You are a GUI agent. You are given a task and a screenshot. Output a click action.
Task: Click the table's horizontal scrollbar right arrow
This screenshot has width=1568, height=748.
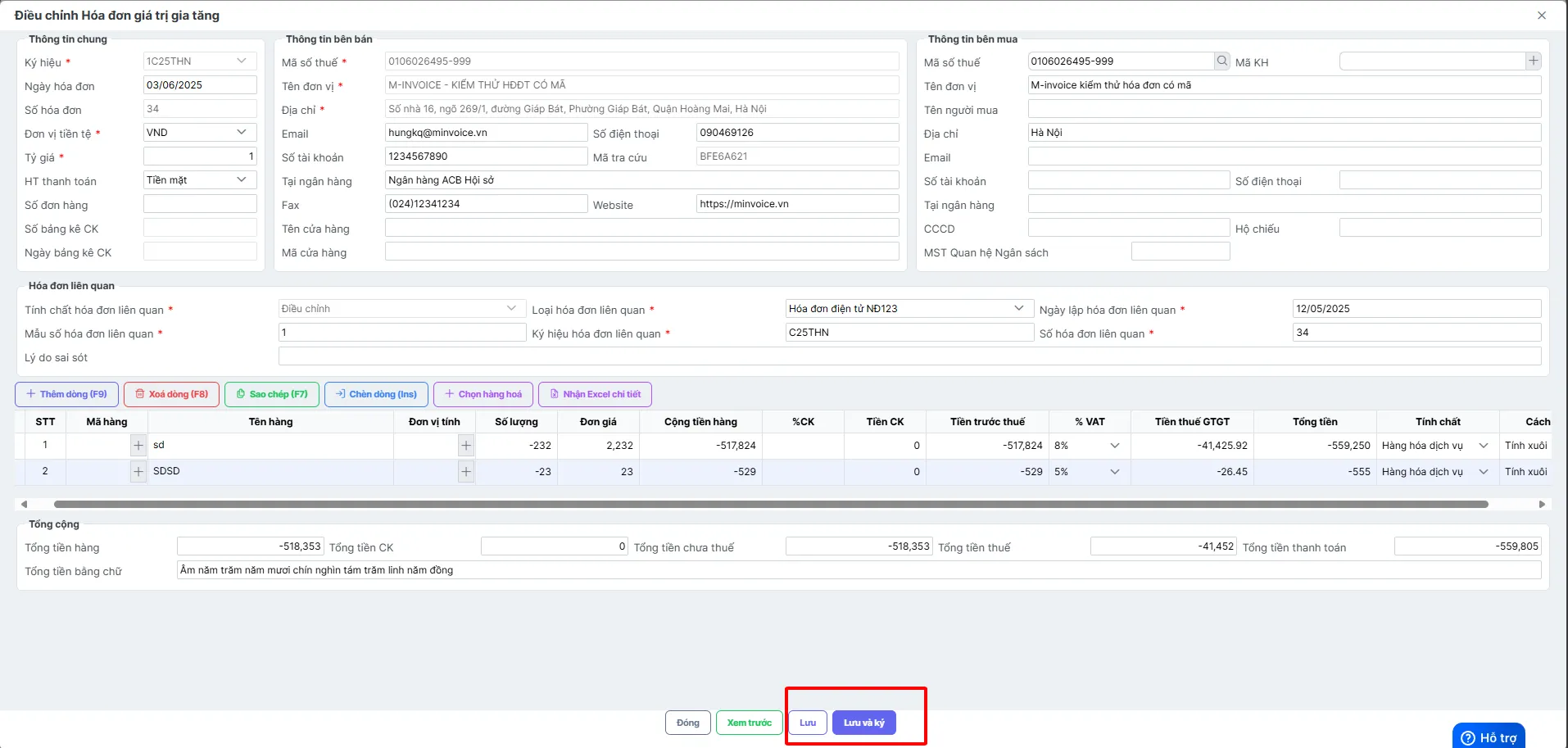1542,505
